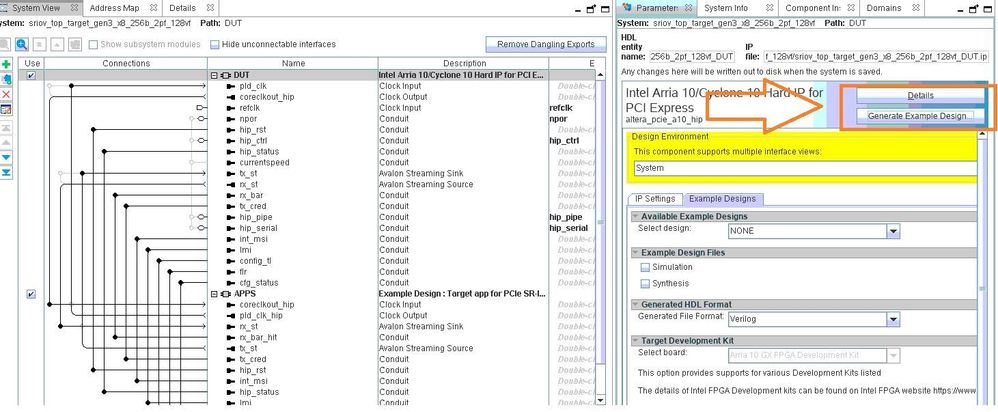Click the green plus add icon

(x=7, y=64)
